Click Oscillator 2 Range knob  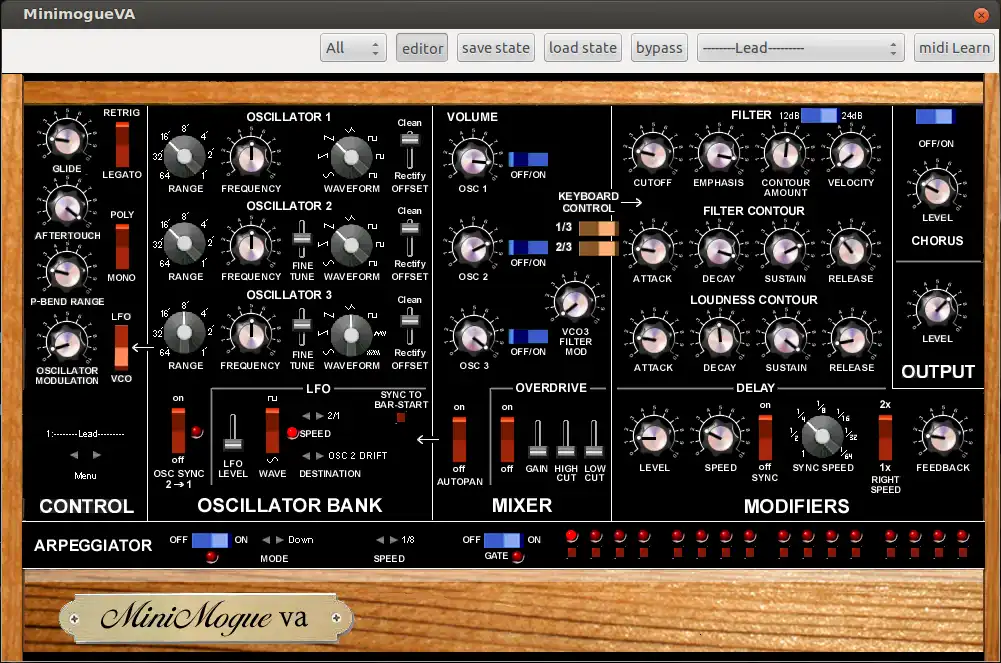click(x=184, y=243)
